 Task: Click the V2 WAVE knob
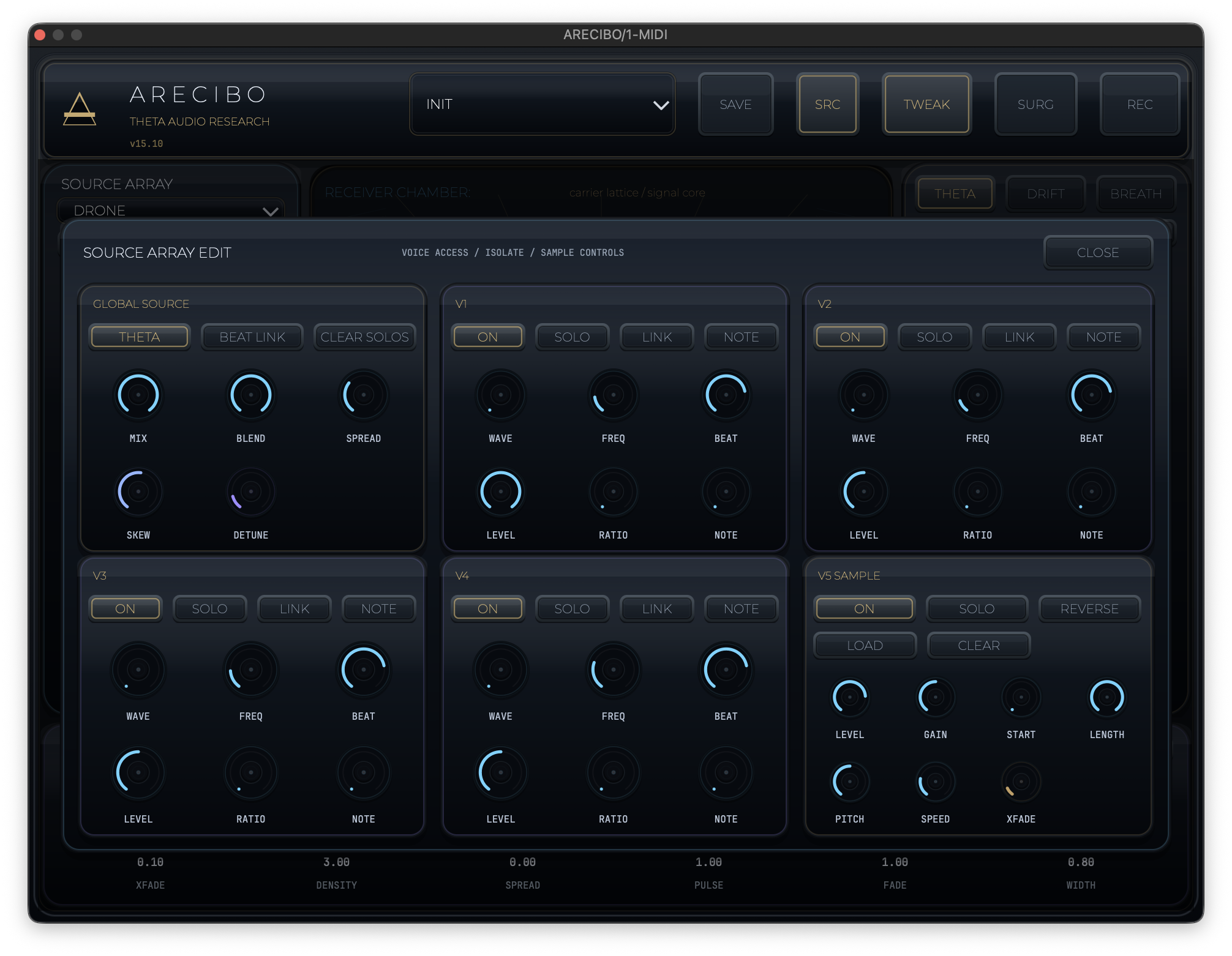pos(864,395)
